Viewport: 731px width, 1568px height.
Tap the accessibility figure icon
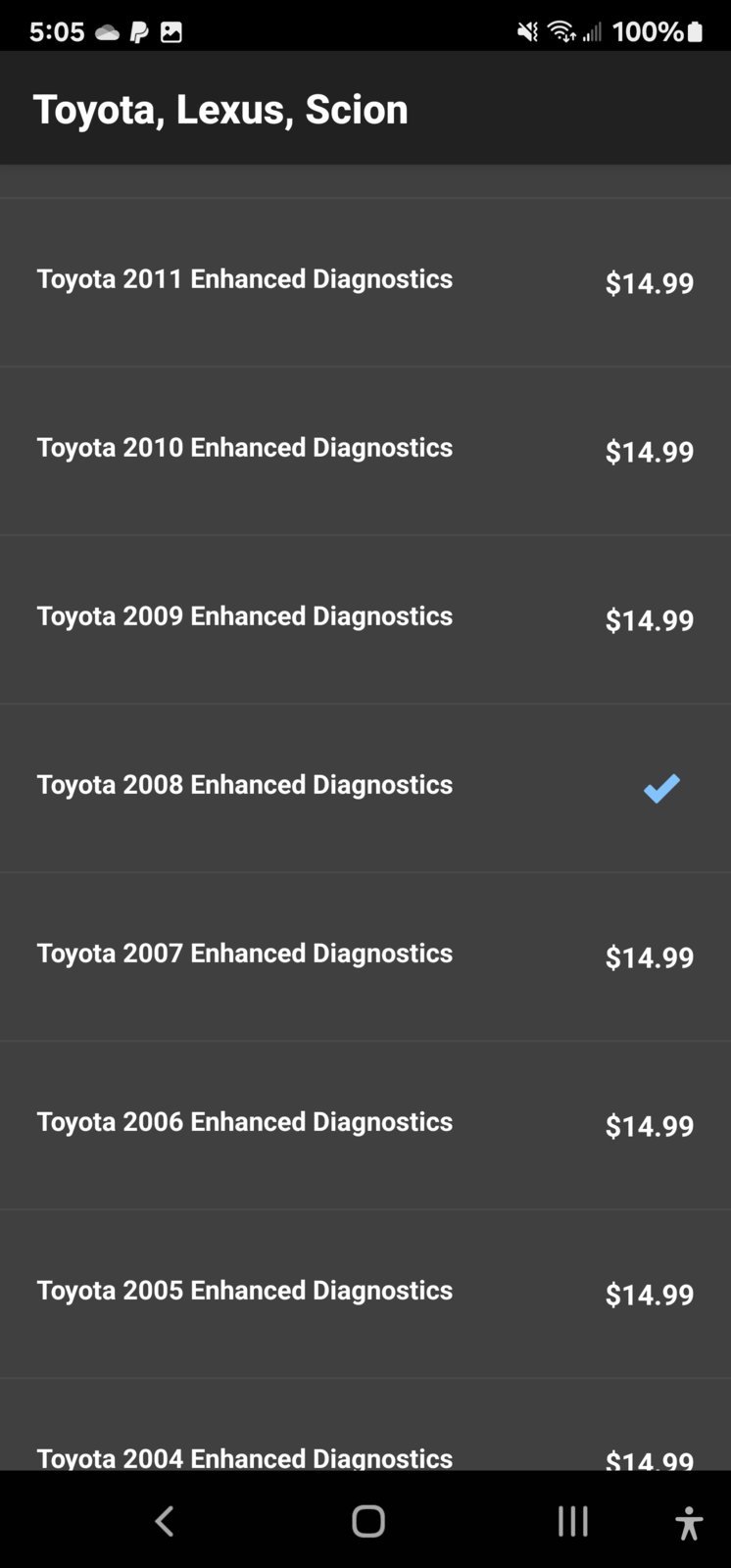689,1523
